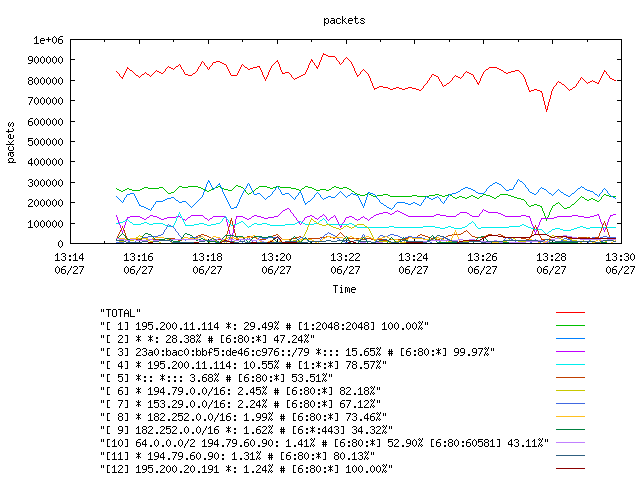Click legend entry [12] 195.200.20.191
Image resolution: width=640 pixels, height=480 pixels.
coord(247,469)
